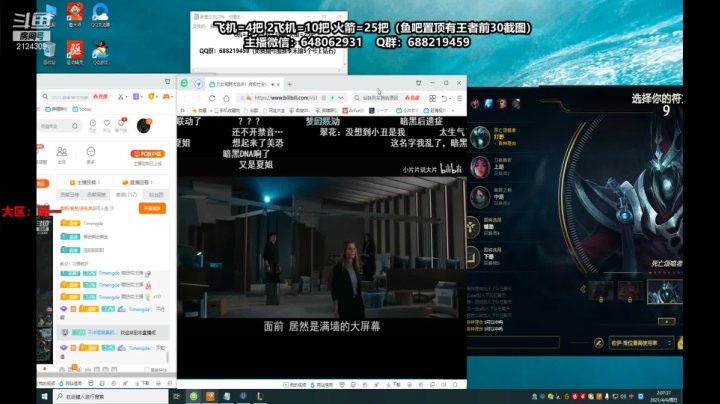Go to browser home page

[x=226, y=98]
